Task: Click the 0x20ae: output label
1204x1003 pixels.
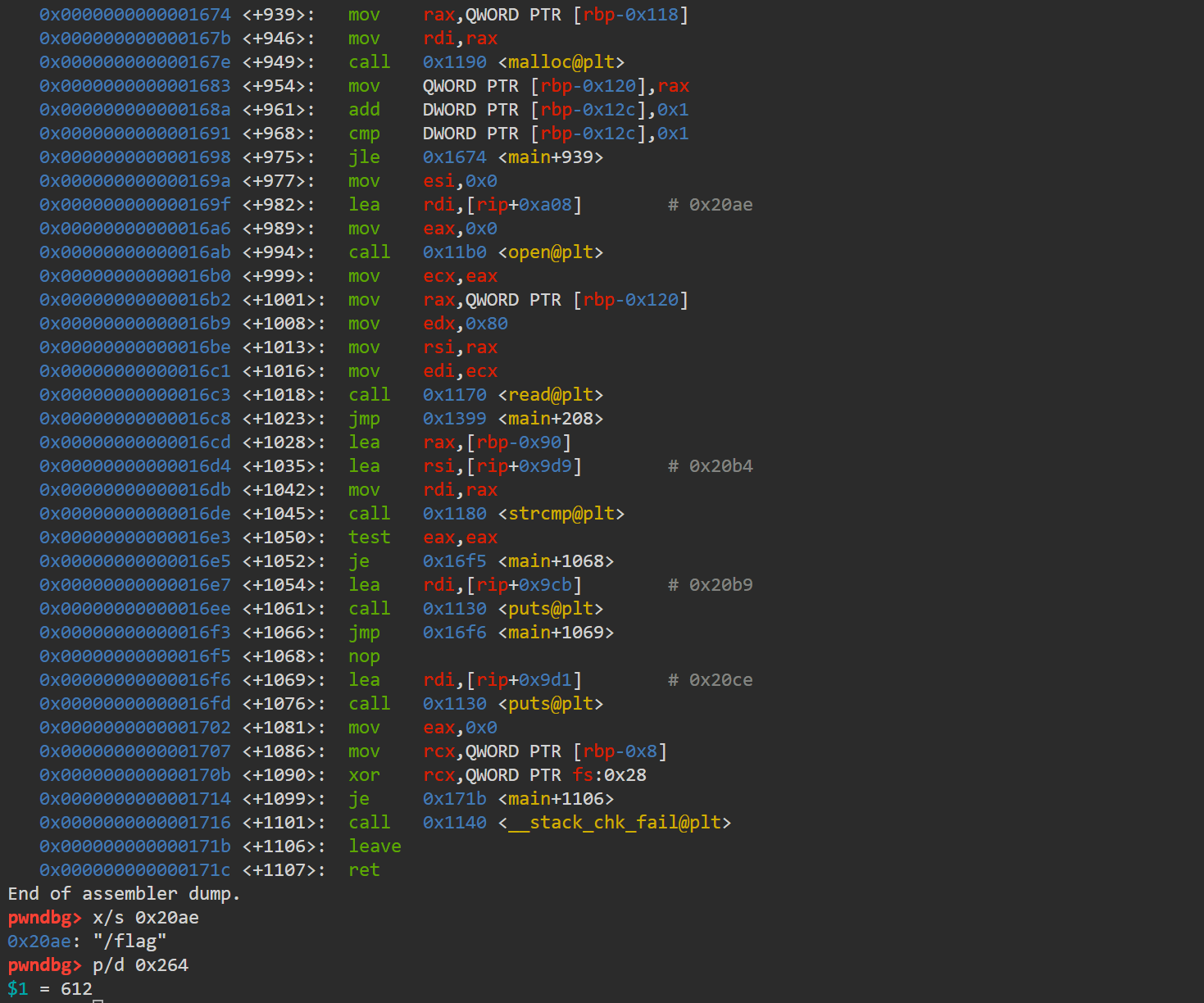Action: point(44,942)
